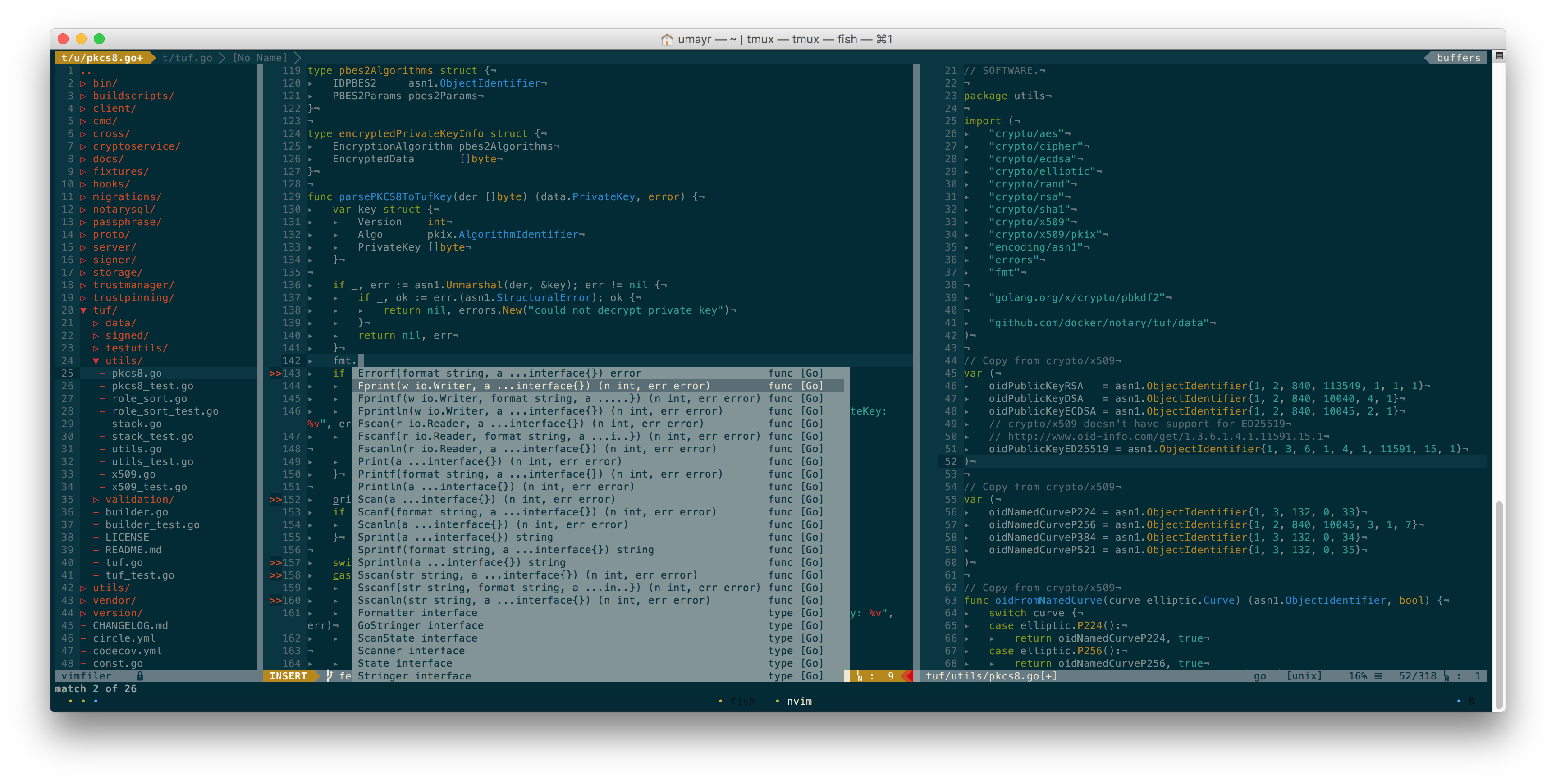The width and height of the screenshot is (1556, 784).
Task: Click the home icon in the window title
Action: pyautogui.click(x=666, y=39)
